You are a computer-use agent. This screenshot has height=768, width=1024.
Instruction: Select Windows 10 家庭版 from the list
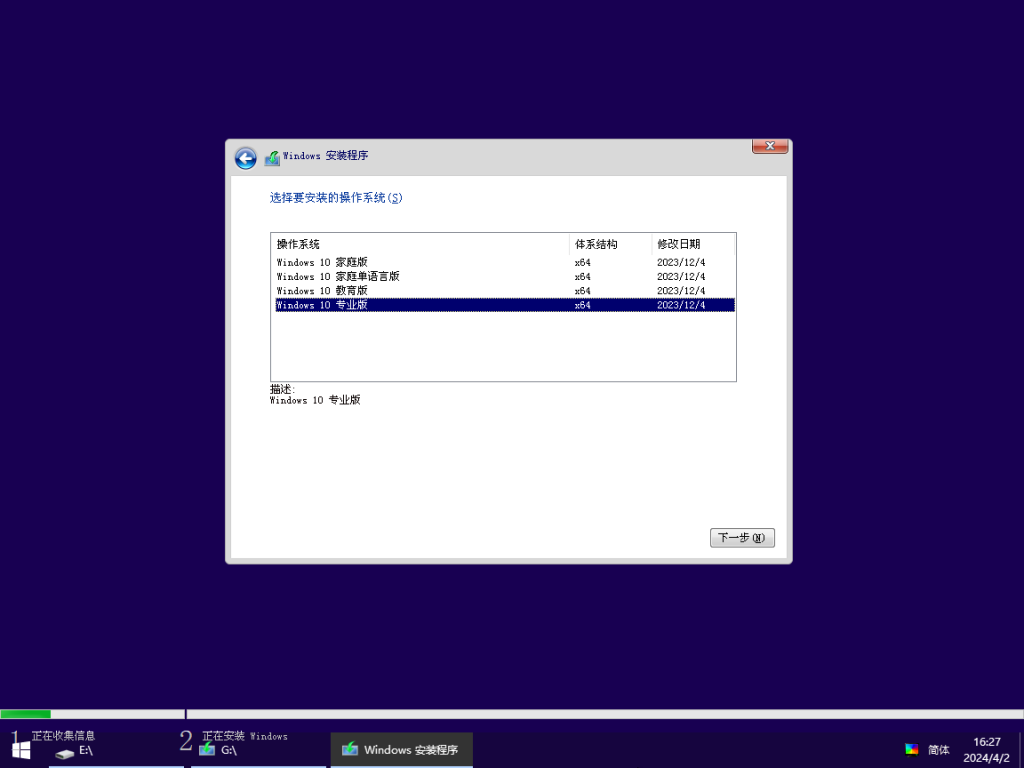pos(322,262)
